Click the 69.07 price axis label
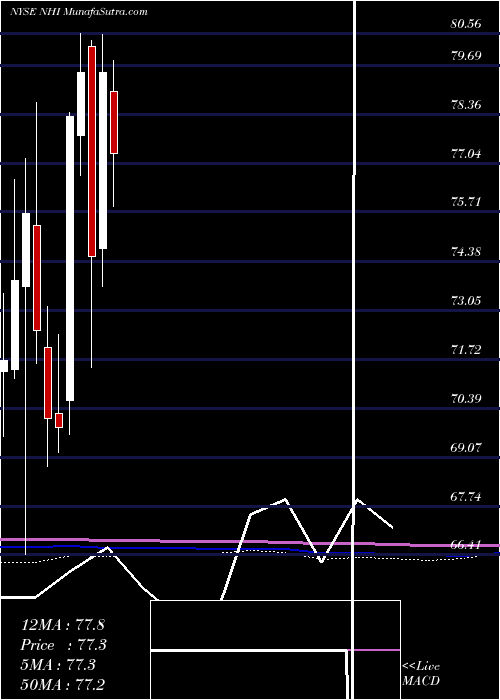The image size is (500, 700). [466, 447]
